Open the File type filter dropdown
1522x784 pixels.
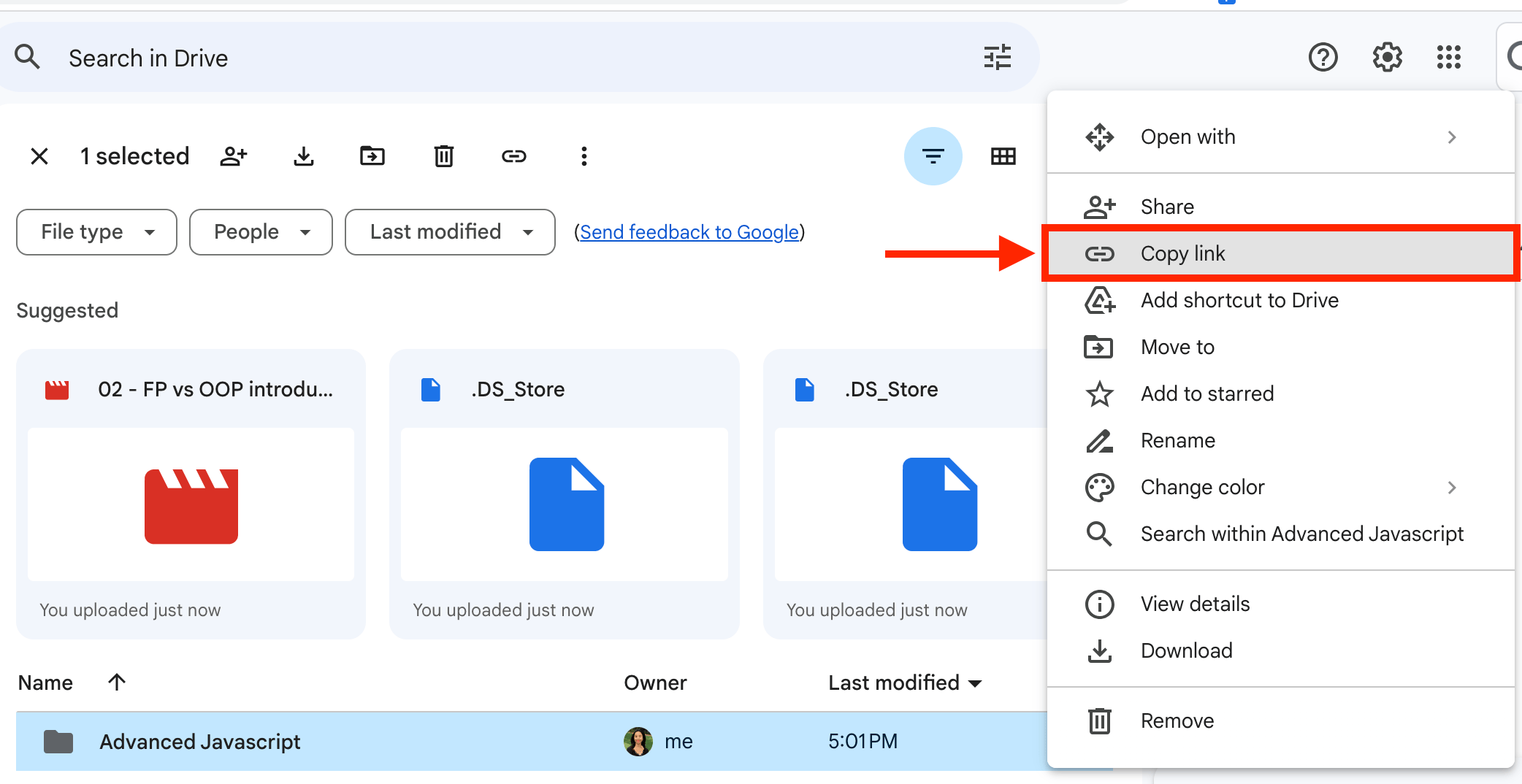[x=96, y=232]
